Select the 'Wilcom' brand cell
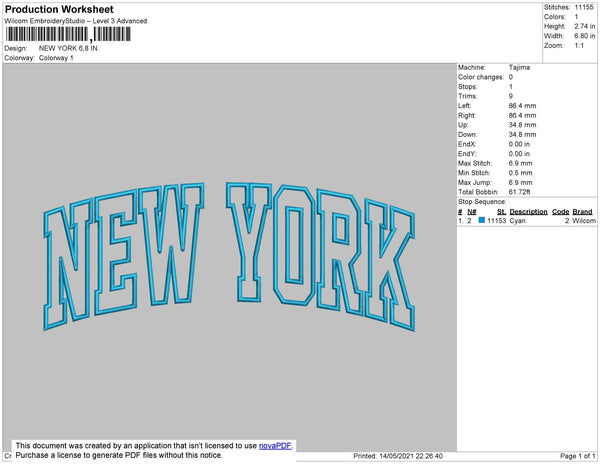 click(584, 221)
